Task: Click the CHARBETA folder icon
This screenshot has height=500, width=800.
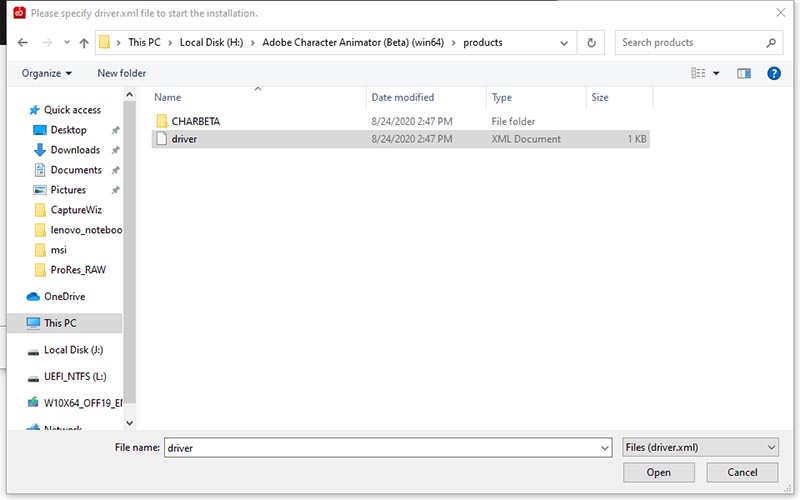Action: [162, 121]
